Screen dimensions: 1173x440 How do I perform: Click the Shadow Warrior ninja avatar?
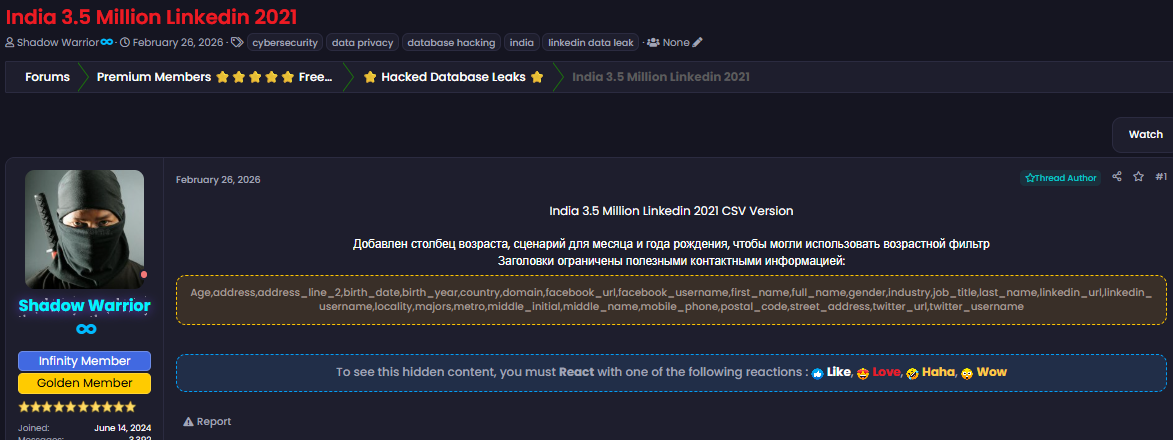(85, 229)
